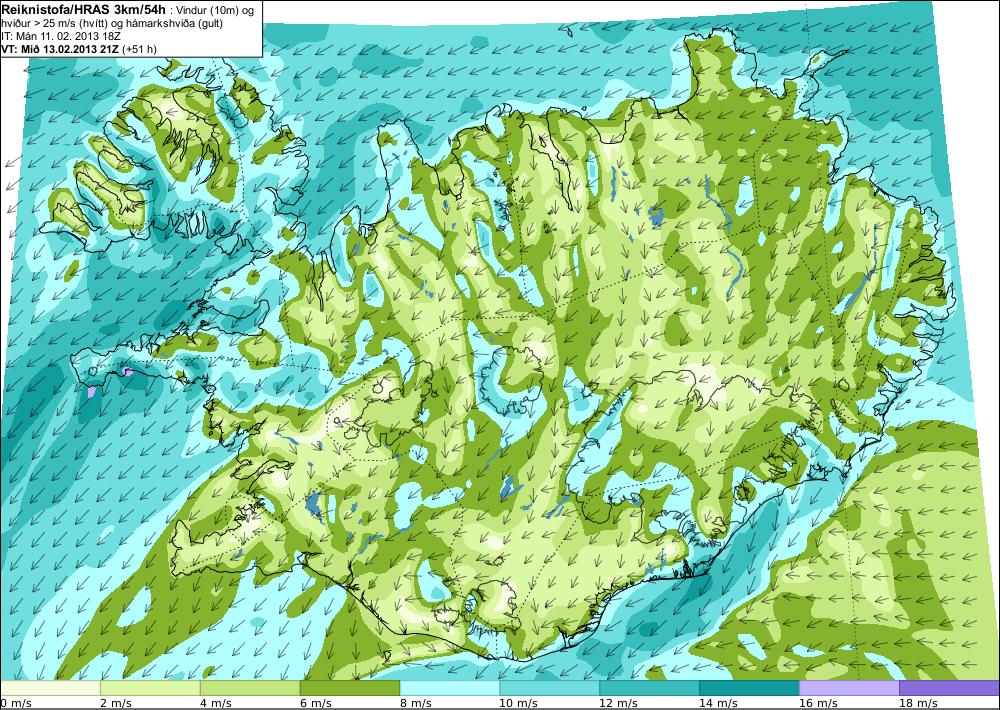Click the "0 m/s" legend label

point(16,703)
